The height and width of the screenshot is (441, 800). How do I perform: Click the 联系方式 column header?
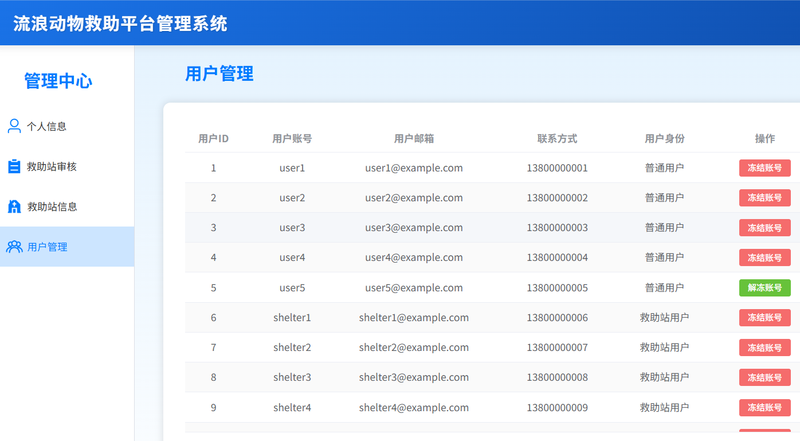pos(557,138)
